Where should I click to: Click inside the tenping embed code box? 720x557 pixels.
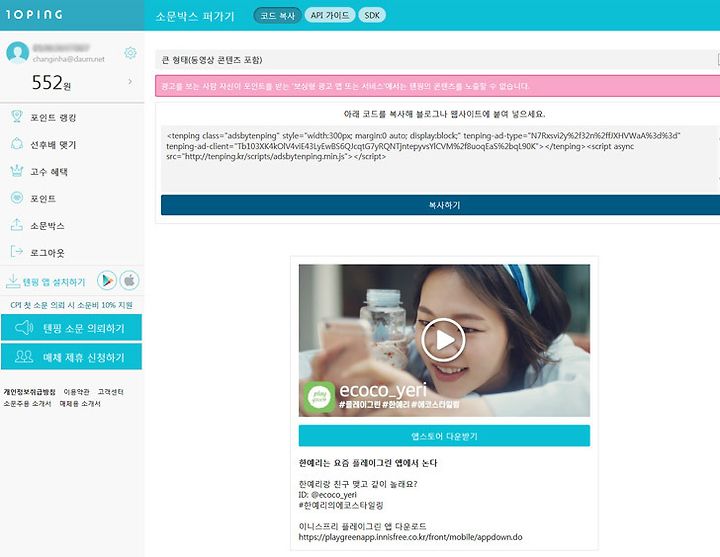tap(440, 158)
